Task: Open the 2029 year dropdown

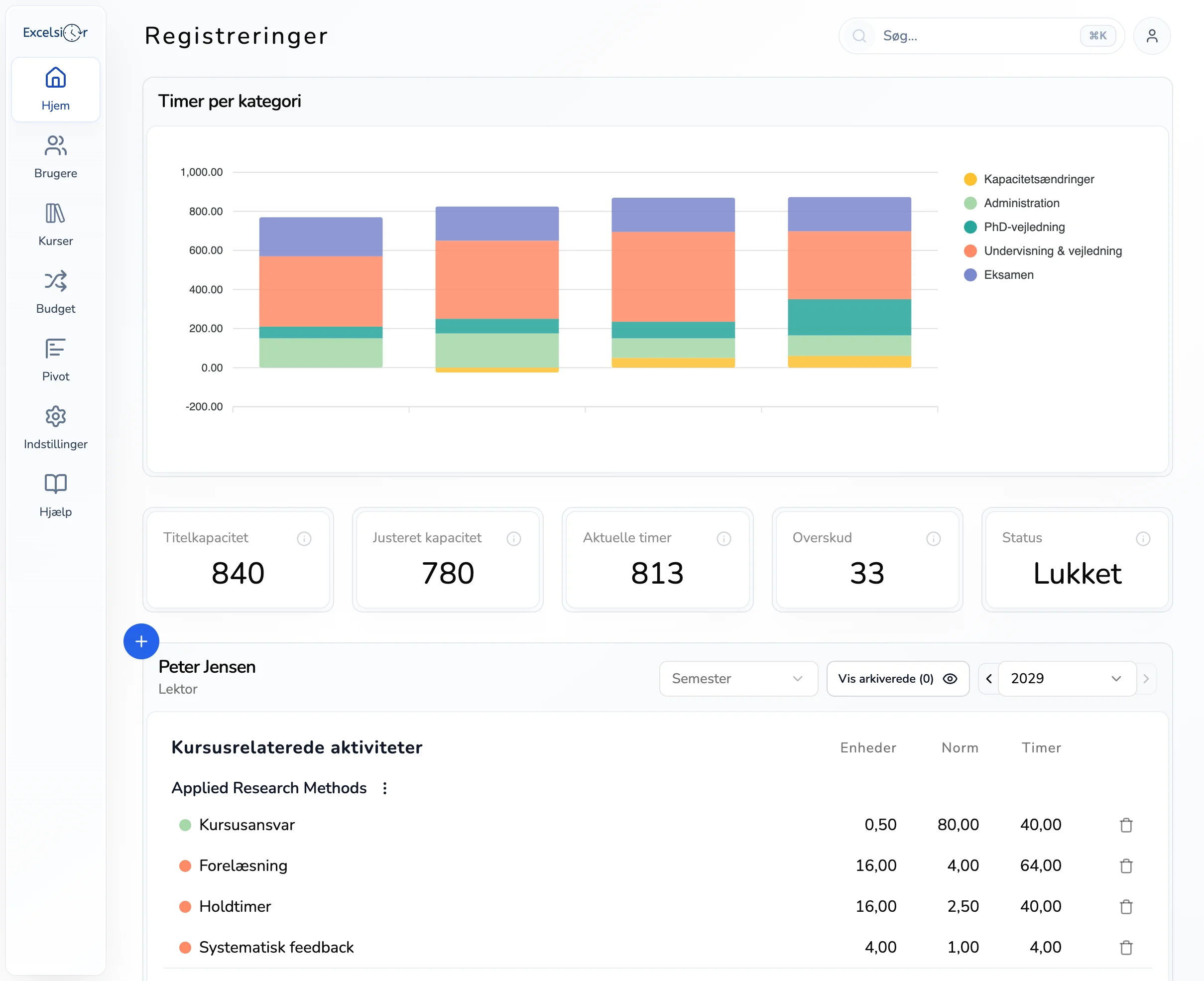Action: click(1067, 679)
